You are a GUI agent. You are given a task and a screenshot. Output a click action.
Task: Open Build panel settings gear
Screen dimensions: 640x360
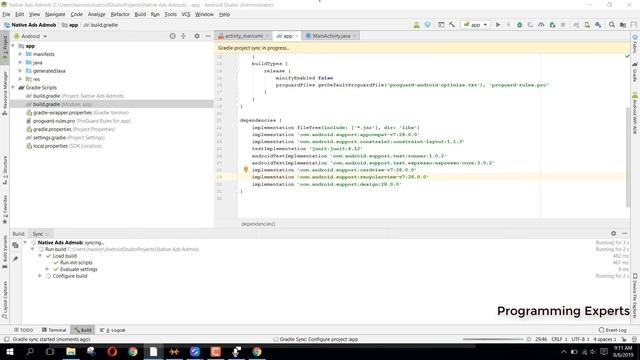click(x=613, y=233)
